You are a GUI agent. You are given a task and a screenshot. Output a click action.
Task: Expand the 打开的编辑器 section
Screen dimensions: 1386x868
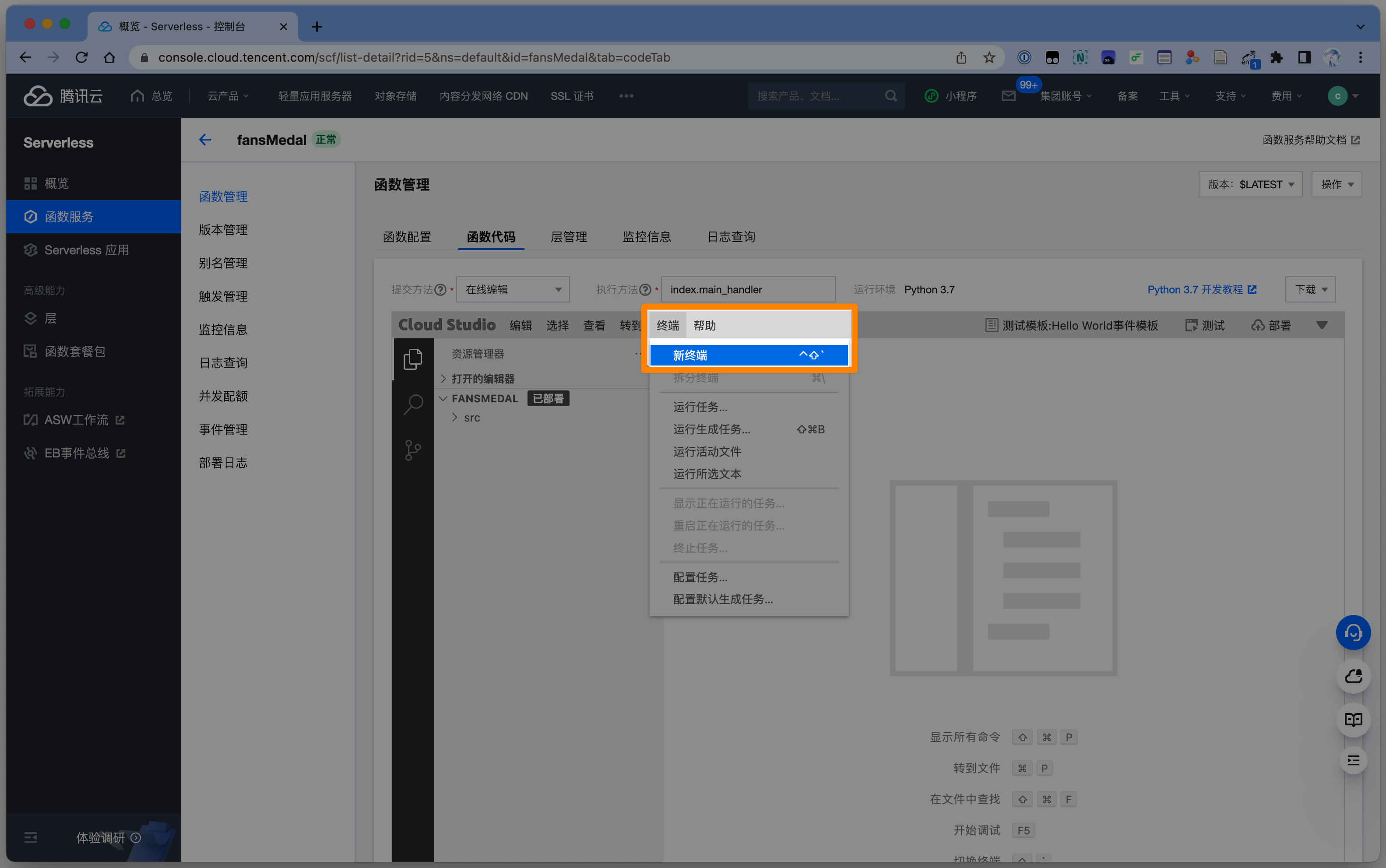point(482,378)
